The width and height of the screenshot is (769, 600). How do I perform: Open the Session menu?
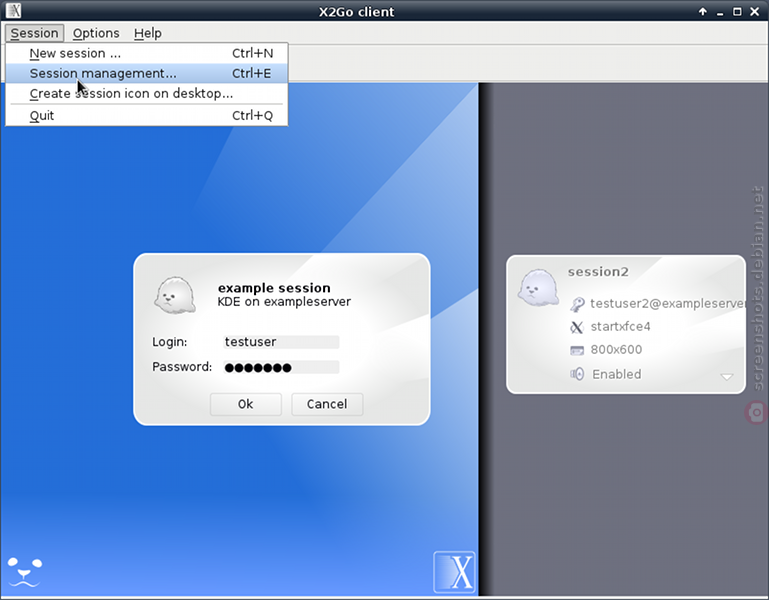[x=34, y=33]
